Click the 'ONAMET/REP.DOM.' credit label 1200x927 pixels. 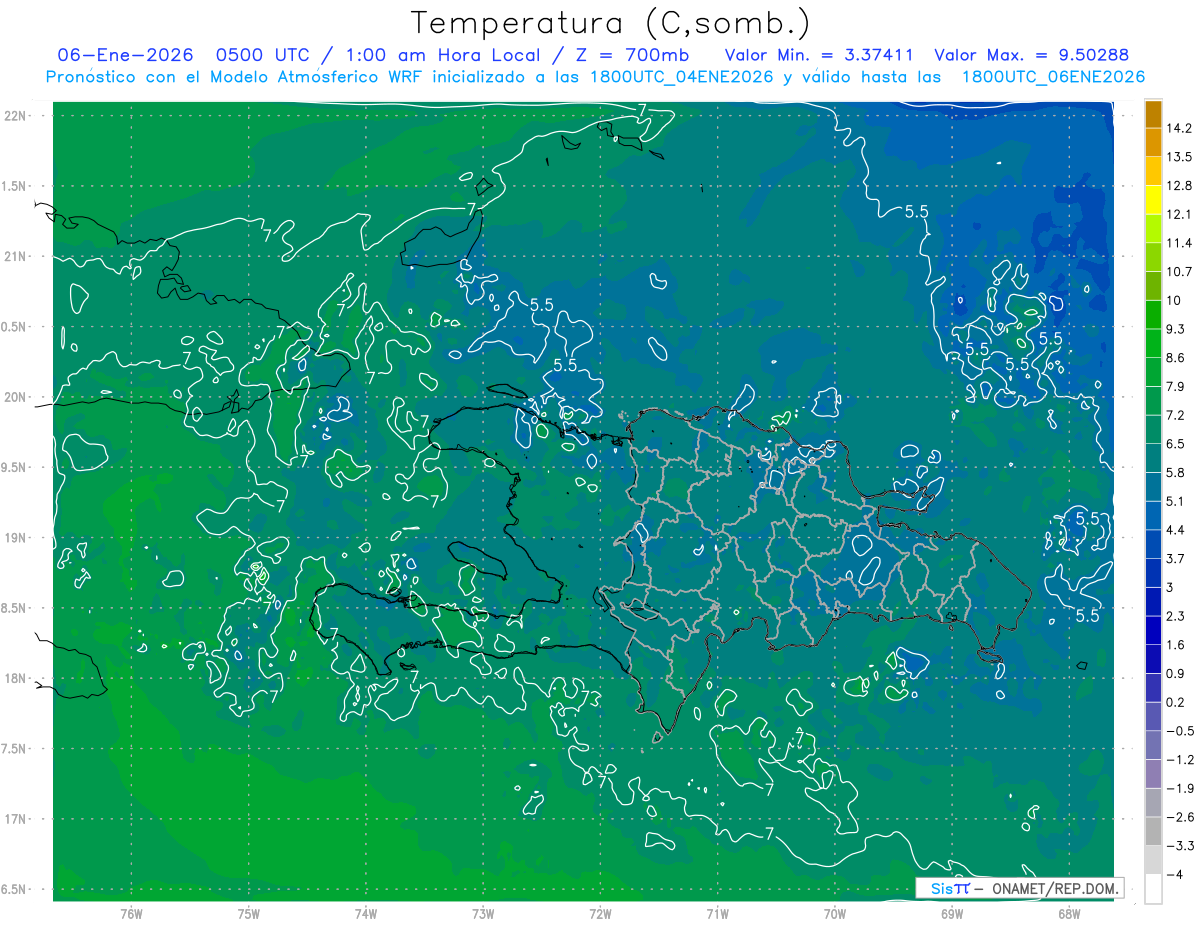coord(1055,888)
